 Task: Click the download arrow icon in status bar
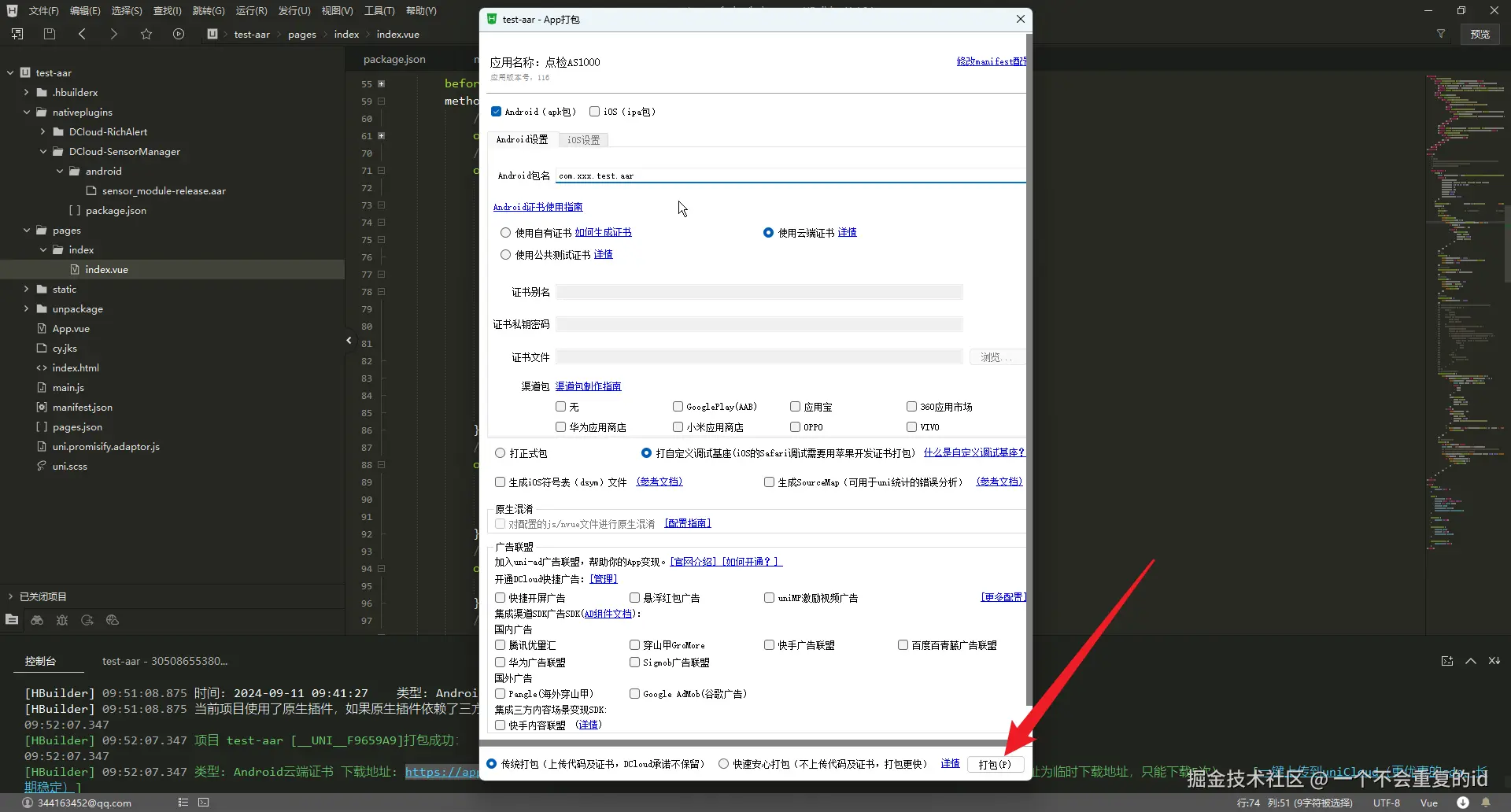1463,803
